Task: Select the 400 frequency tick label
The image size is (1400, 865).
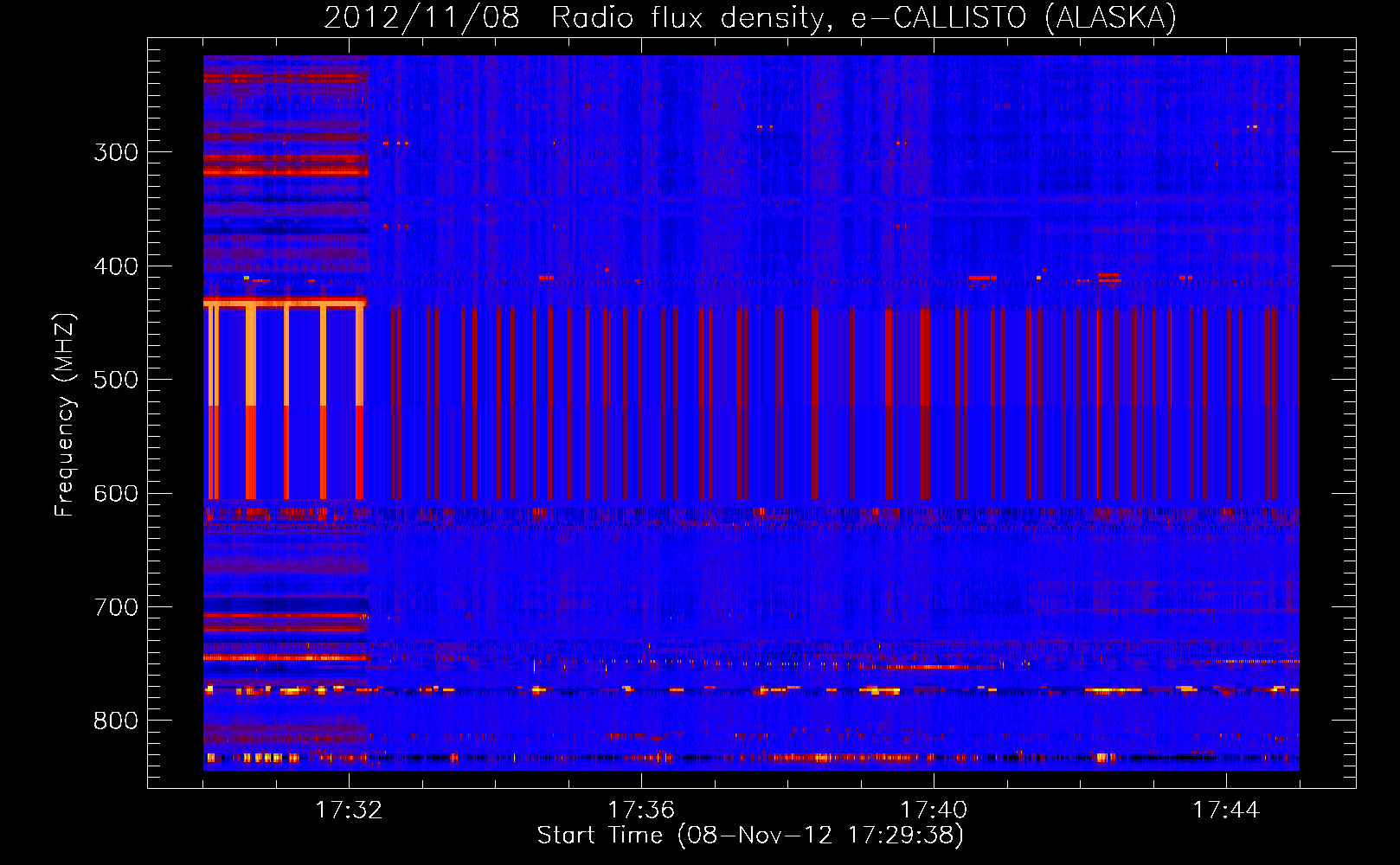Action: click(116, 266)
